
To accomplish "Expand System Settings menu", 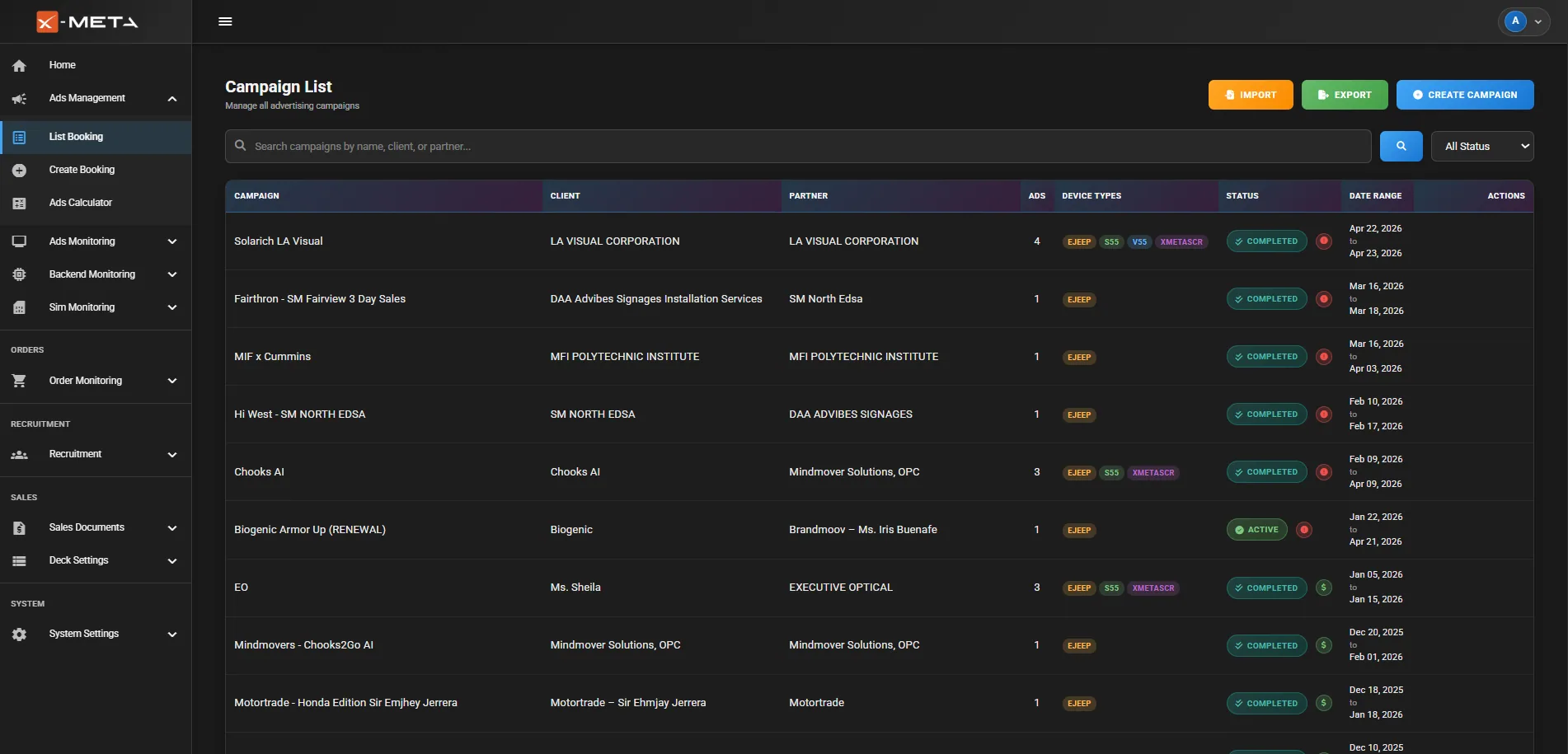I will (96, 634).
